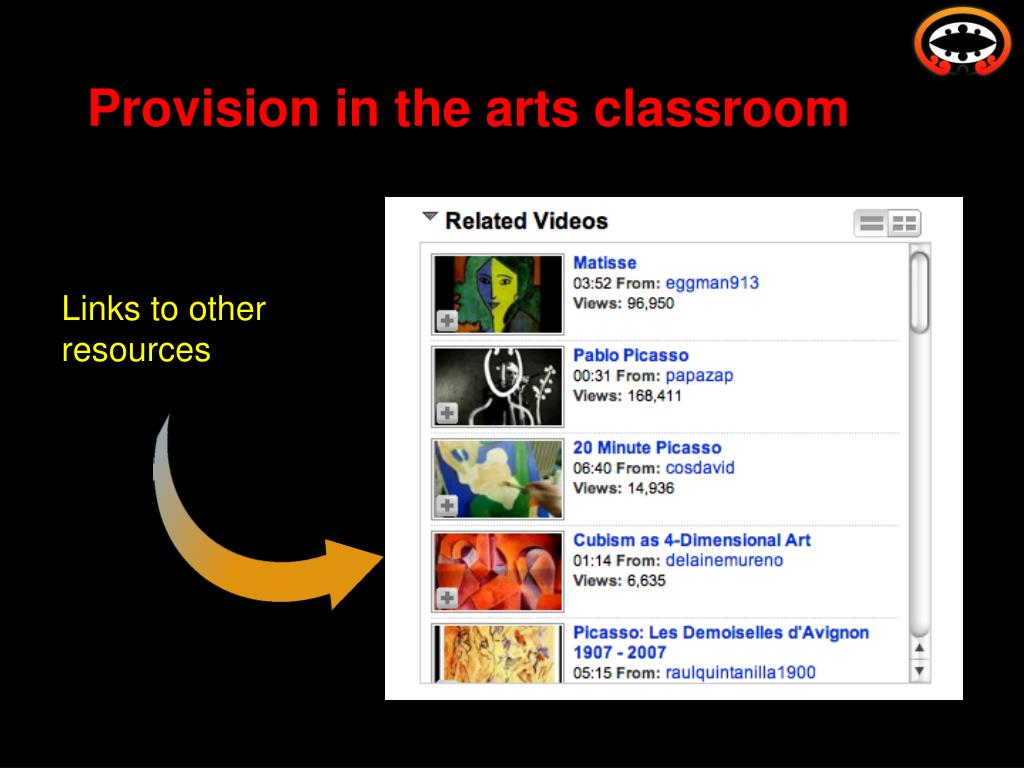This screenshot has height=768, width=1024.
Task: Open the Pablo Picasso video thumbnail
Action: (497, 387)
